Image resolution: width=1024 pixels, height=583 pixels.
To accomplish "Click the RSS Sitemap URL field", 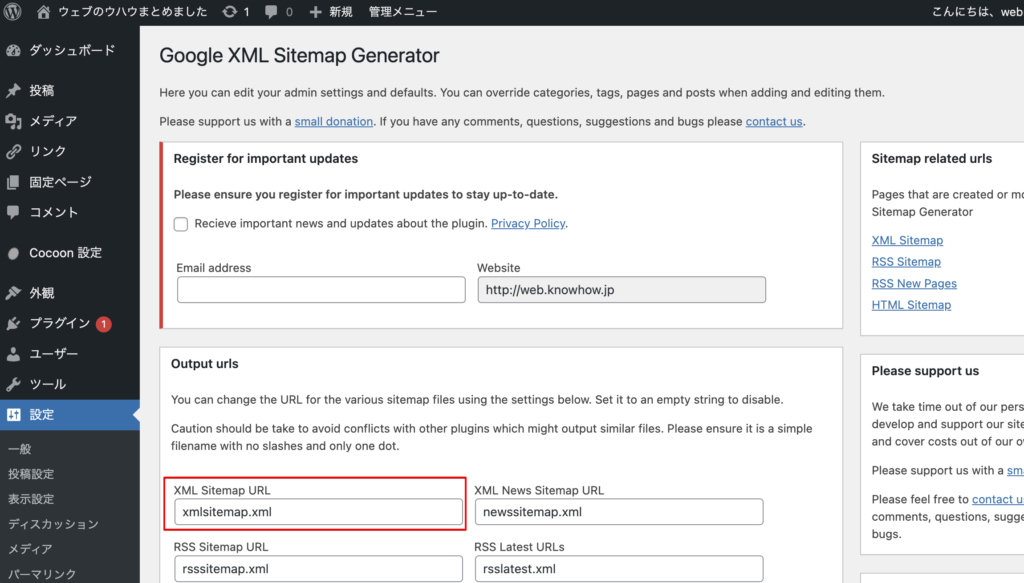I will [319, 569].
